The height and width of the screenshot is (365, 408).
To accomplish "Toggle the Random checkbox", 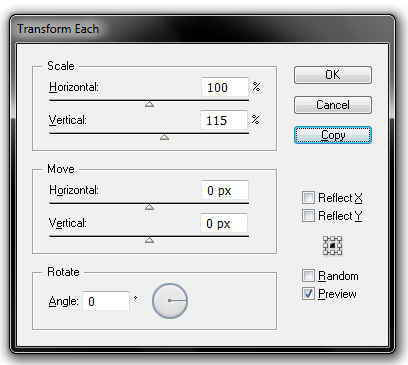I will coord(308,276).
